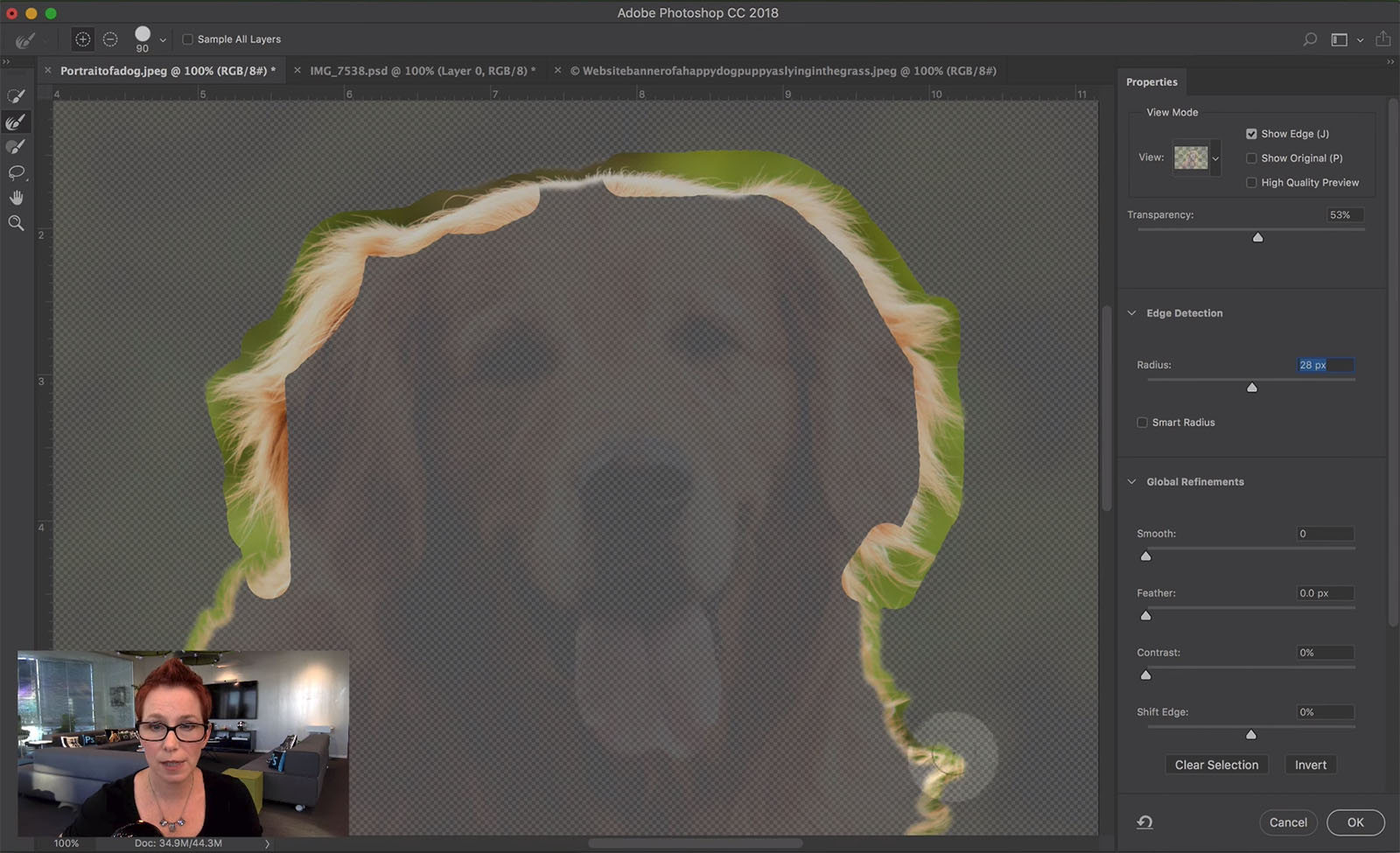Click the reset icon at panel bottom
Screen dimensions: 1400x853
(1144, 822)
